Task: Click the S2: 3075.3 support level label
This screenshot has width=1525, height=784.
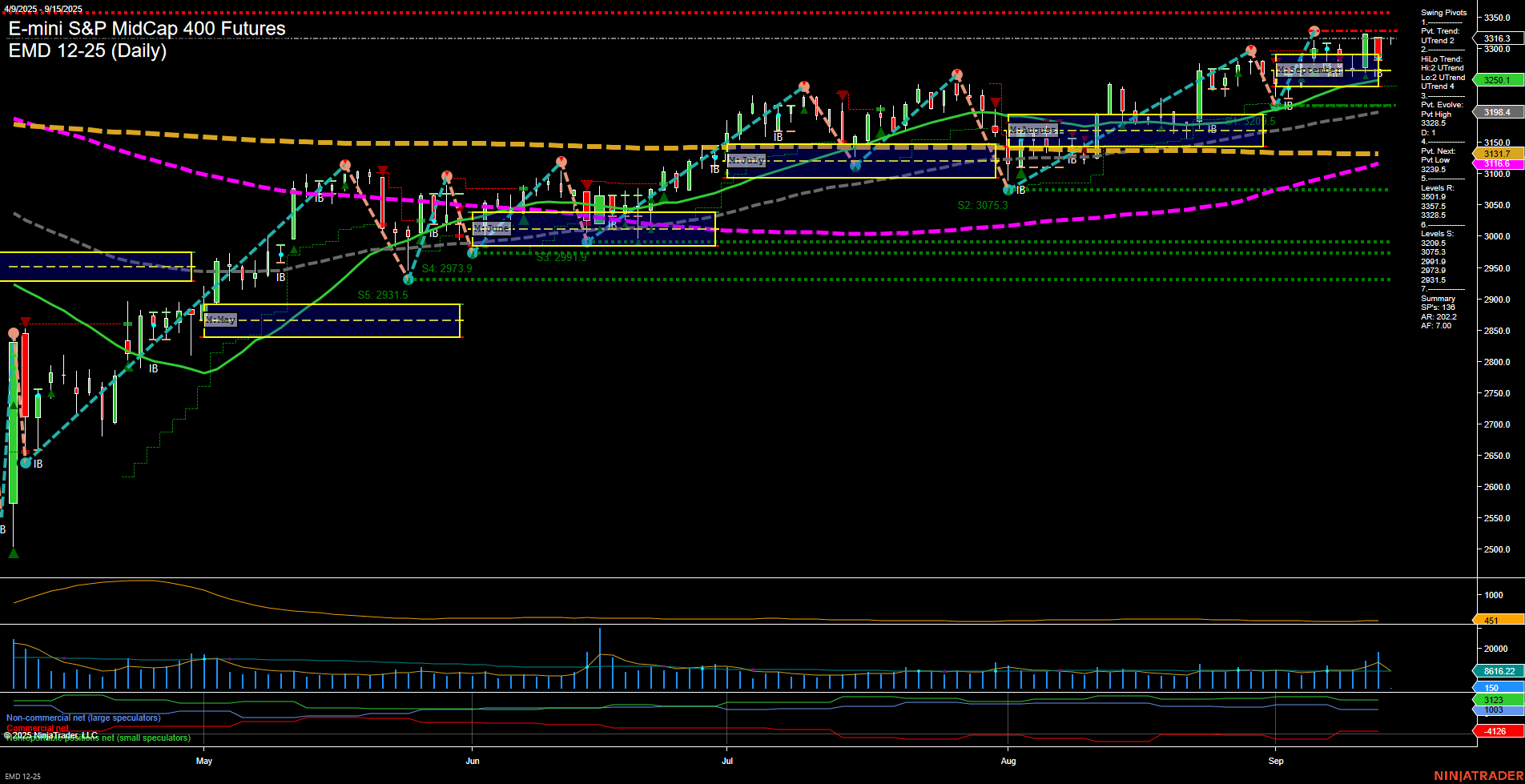Action: point(982,204)
